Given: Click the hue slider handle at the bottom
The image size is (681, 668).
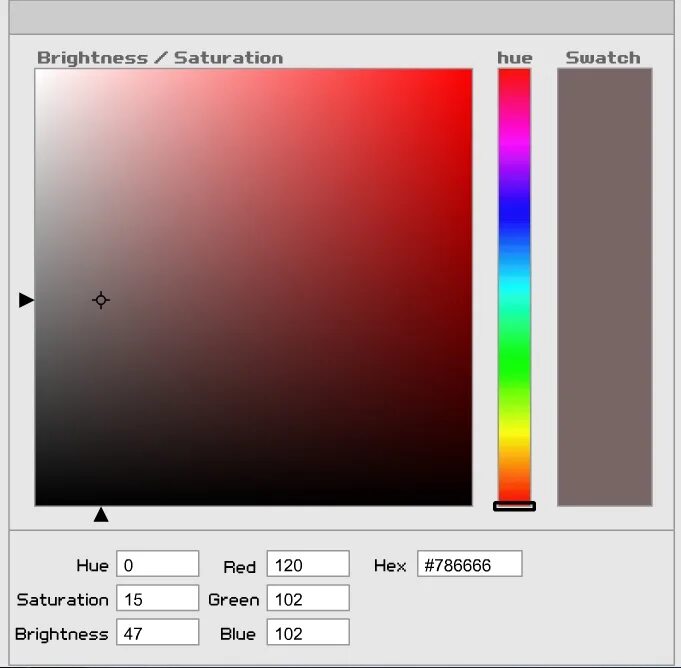Looking at the screenshot, I should (x=514, y=506).
